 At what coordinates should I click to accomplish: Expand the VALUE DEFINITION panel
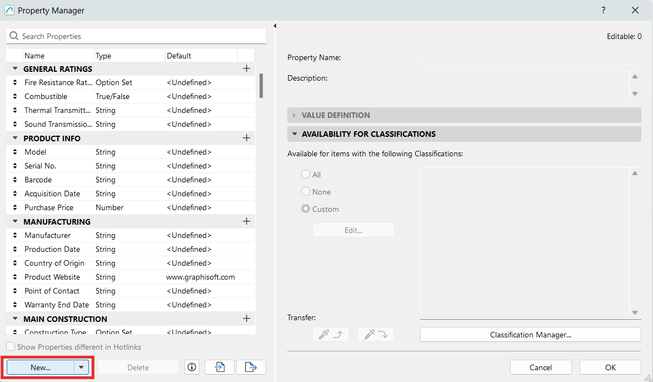(x=294, y=115)
